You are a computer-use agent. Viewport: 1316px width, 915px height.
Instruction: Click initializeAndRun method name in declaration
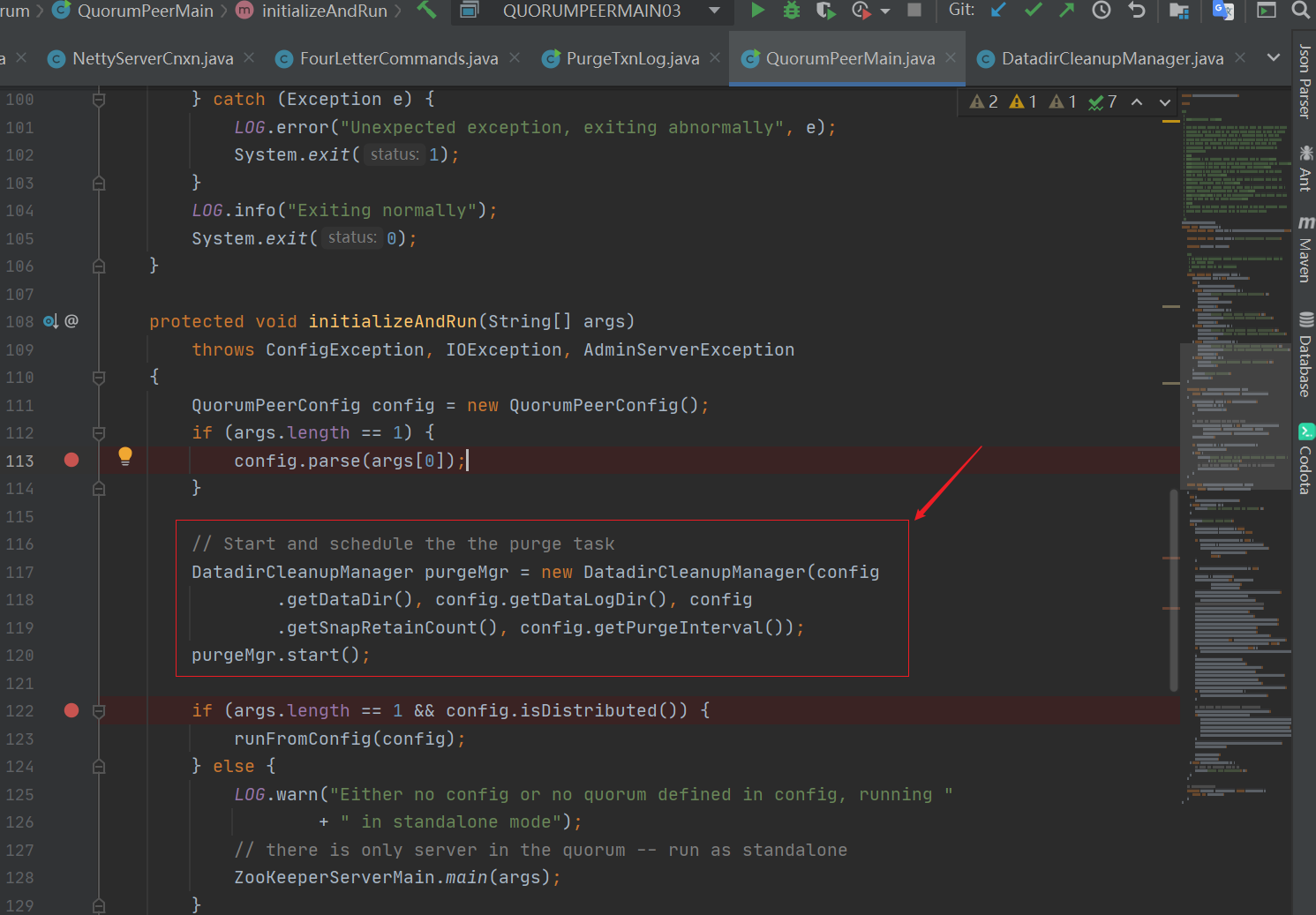[393, 321]
